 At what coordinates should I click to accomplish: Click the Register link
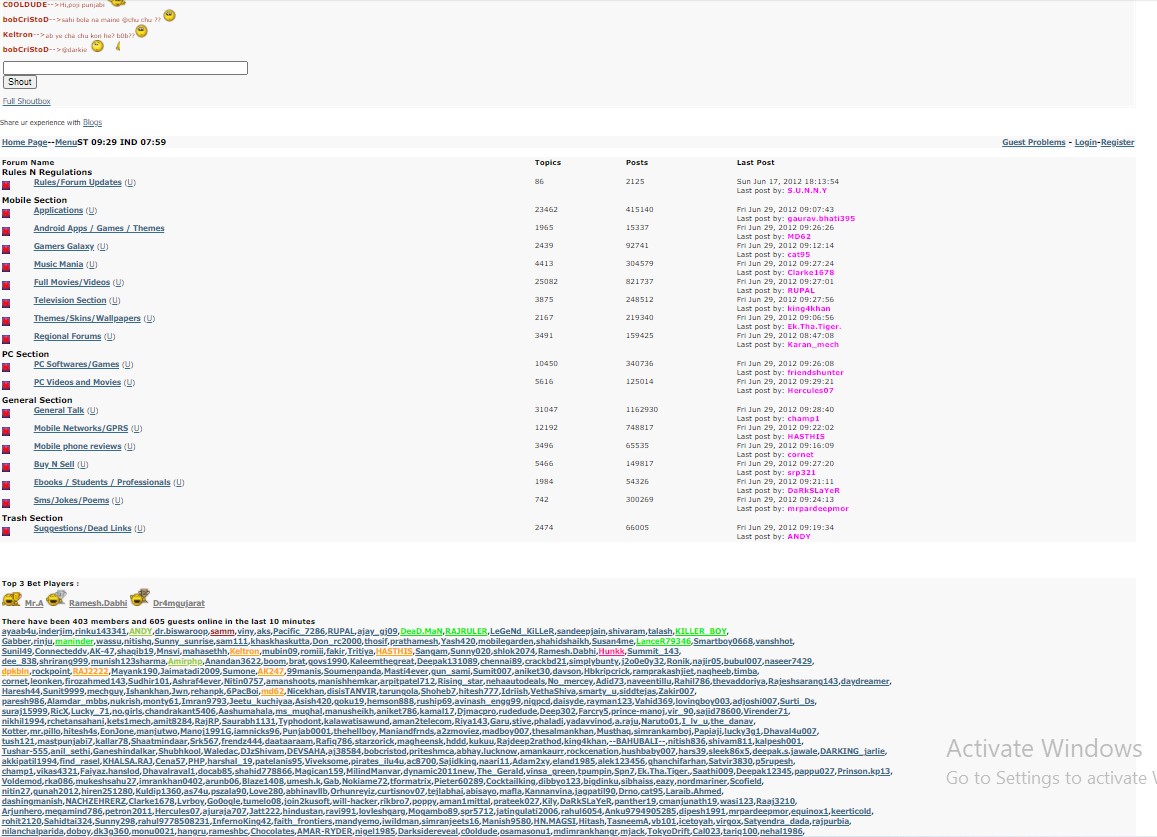pyautogui.click(x=1117, y=142)
